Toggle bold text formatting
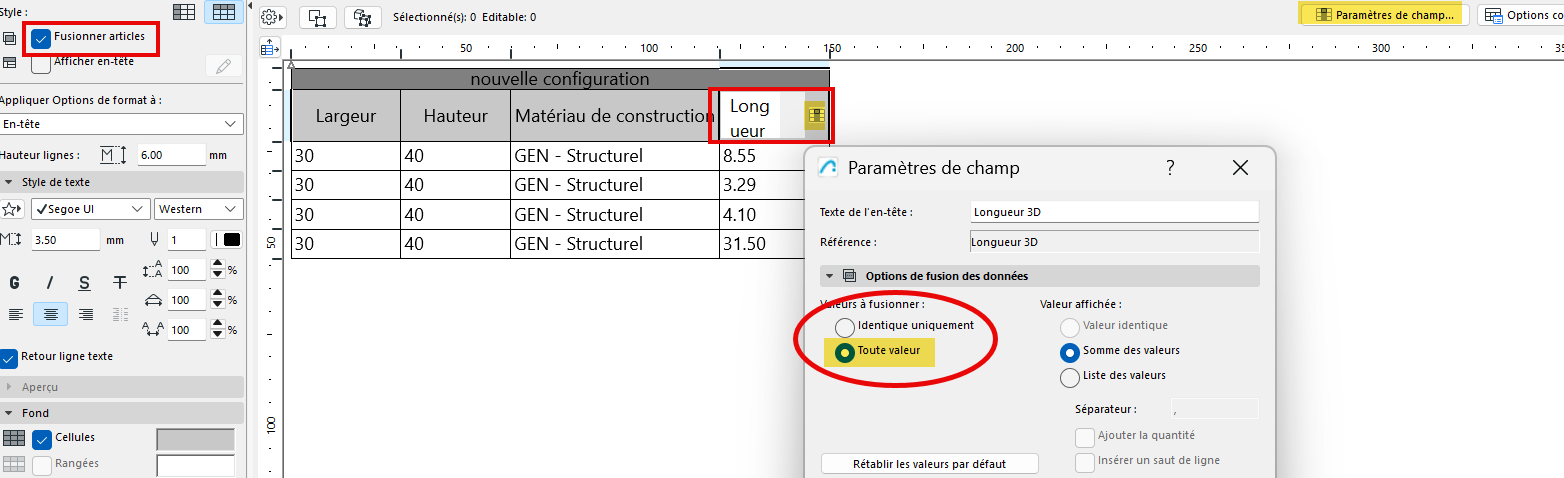Screen dimensions: 1564x478 pyautogui.click(x=15, y=283)
